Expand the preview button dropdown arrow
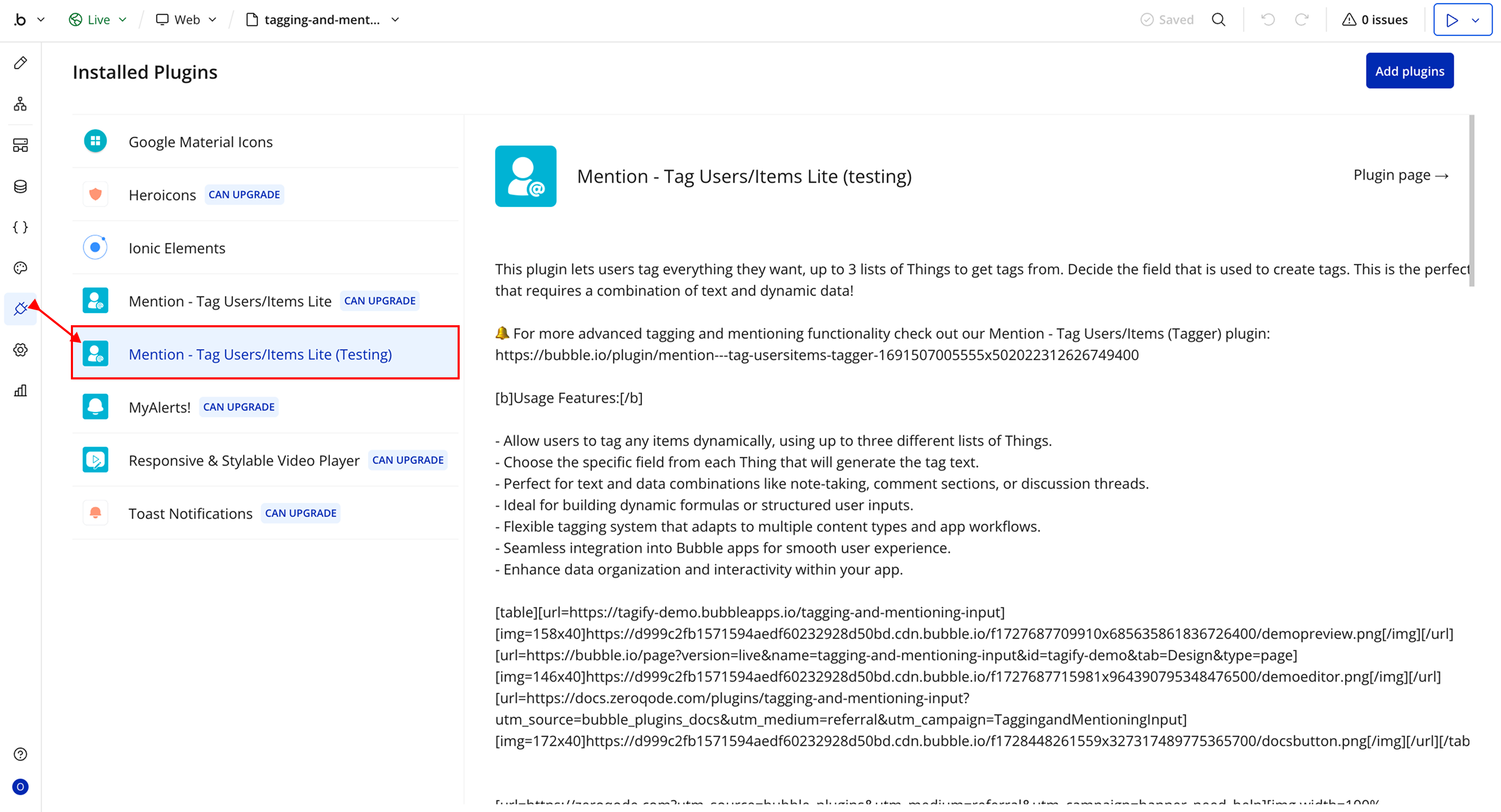Screen dimensions: 1501x812 pyautogui.click(x=1476, y=20)
